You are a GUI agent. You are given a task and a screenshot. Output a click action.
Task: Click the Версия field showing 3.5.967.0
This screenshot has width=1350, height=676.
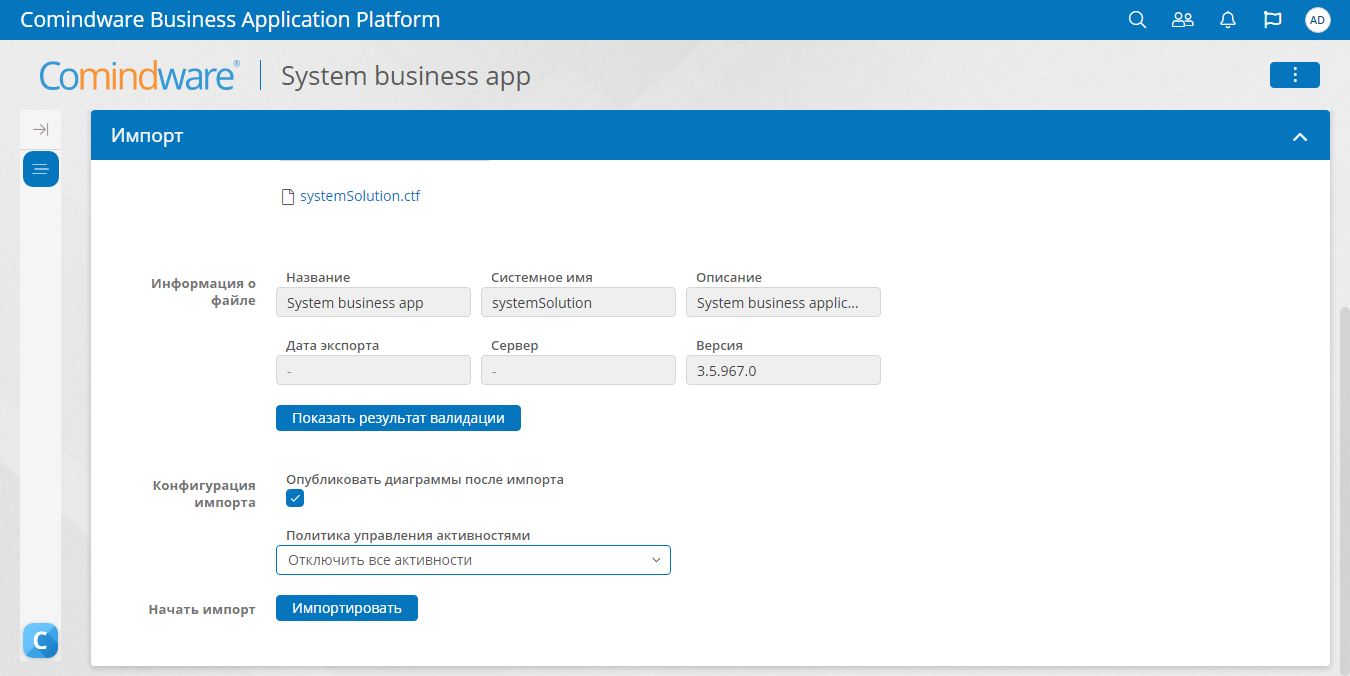(783, 371)
